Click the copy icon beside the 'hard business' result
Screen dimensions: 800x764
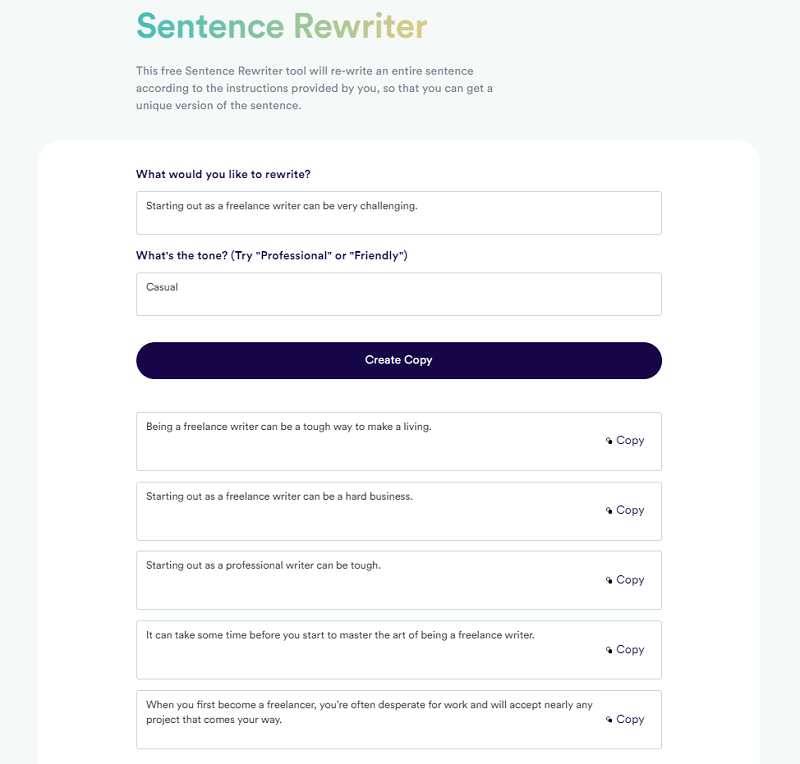(609, 511)
